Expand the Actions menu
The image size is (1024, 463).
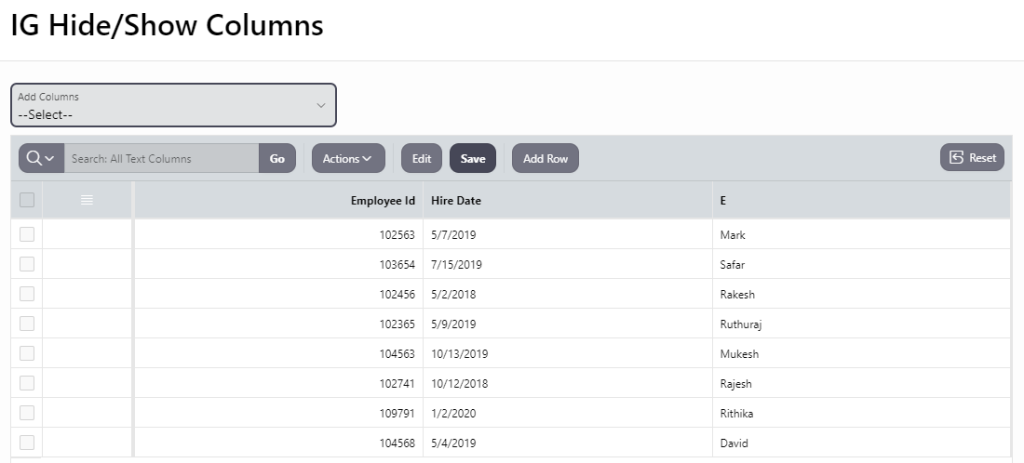[x=347, y=158]
